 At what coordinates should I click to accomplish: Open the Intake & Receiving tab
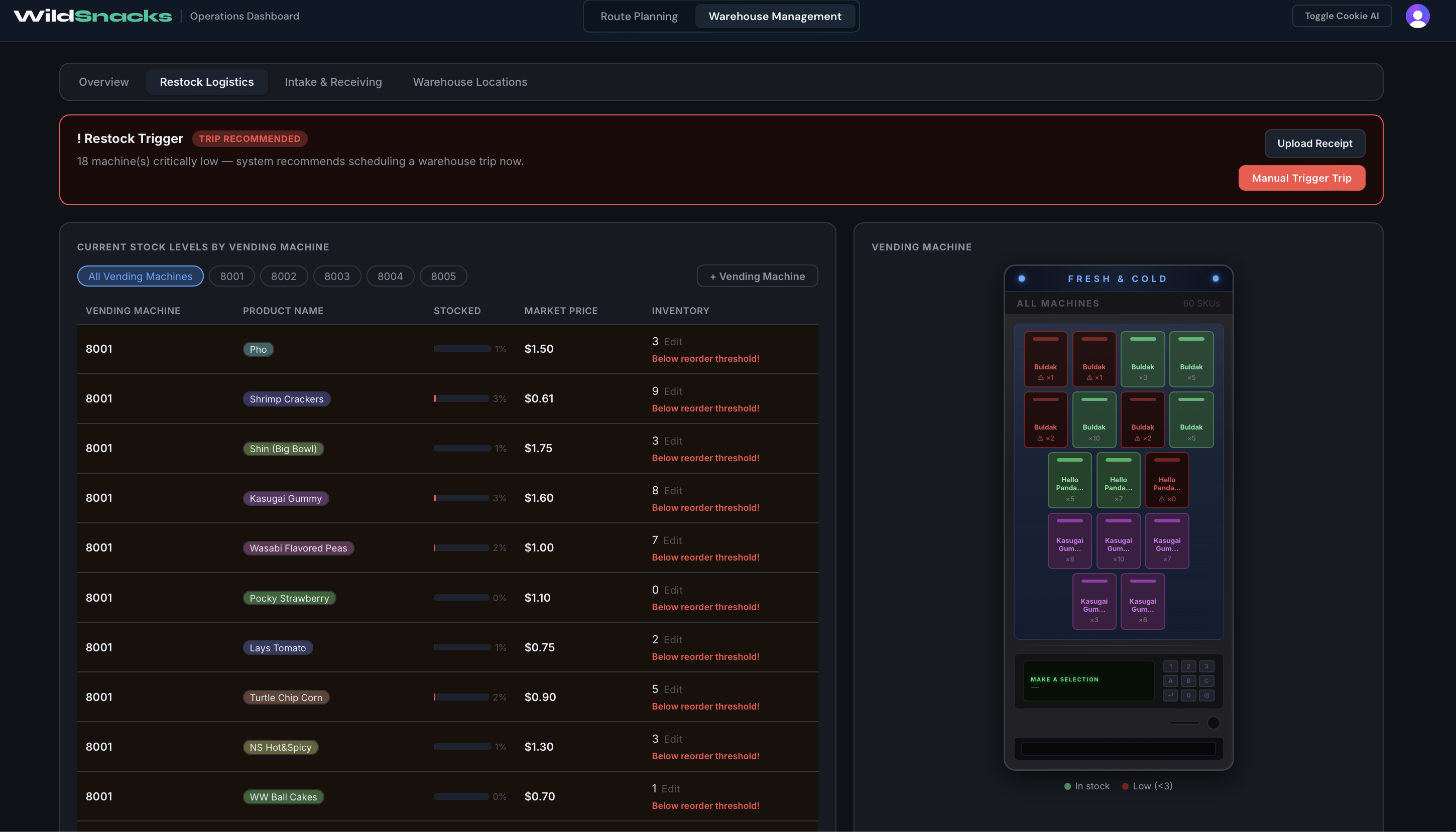(333, 82)
